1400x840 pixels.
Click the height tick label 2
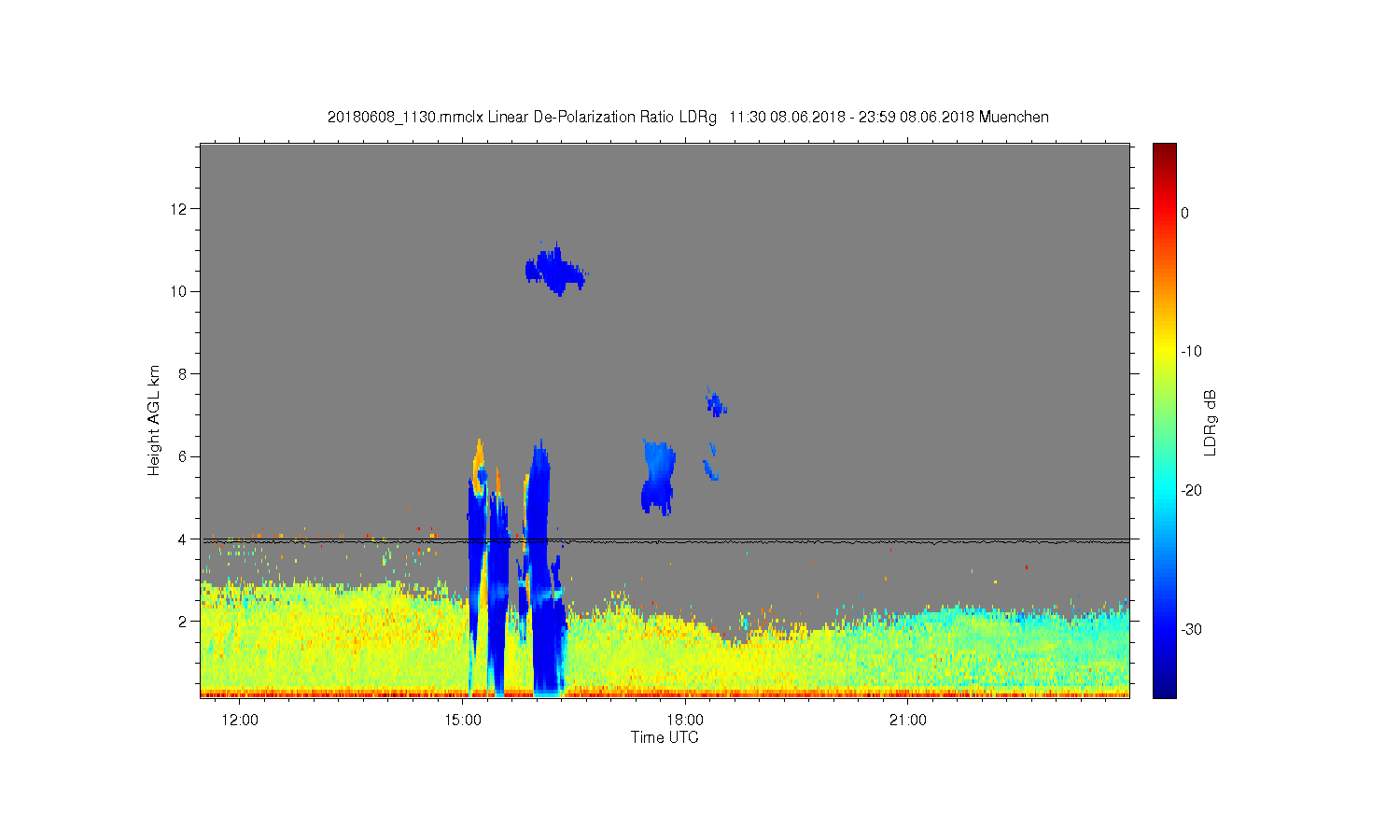pos(184,622)
